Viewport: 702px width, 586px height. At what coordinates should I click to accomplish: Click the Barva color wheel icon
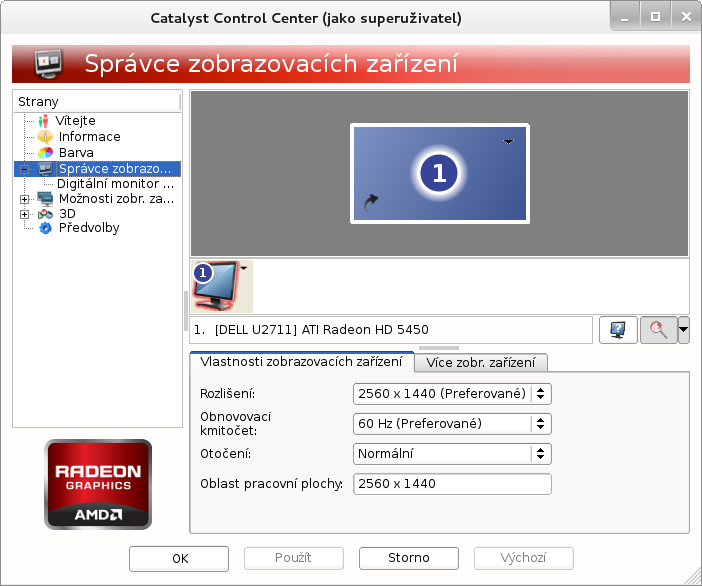pyautogui.click(x=45, y=153)
